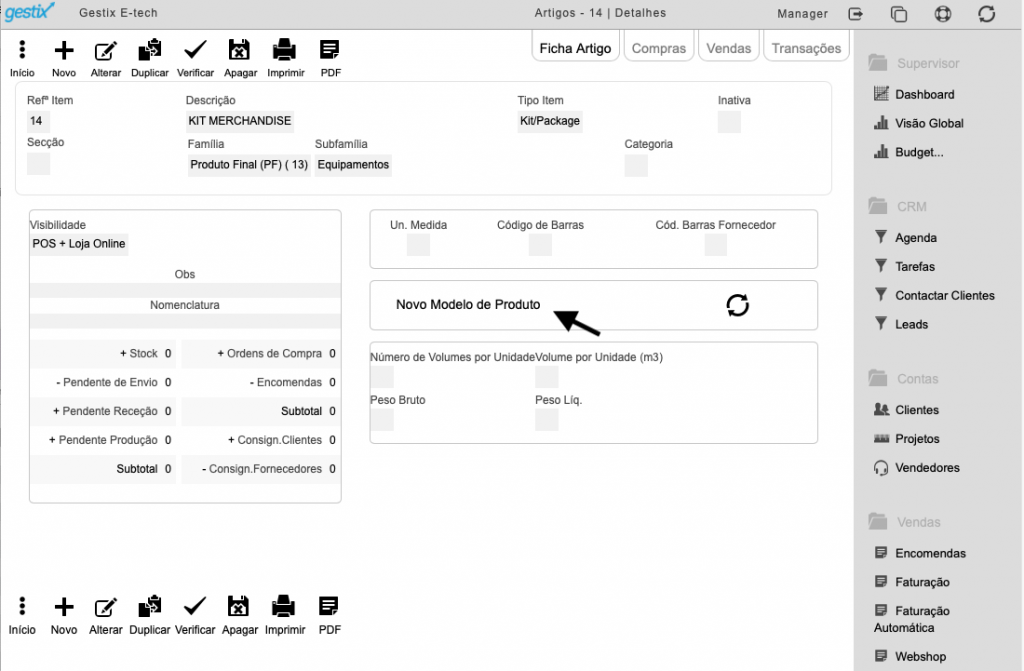Click the Secção field box
The width and height of the screenshot is (1024, 671).
pyautogui.click(x=39, y=163)
